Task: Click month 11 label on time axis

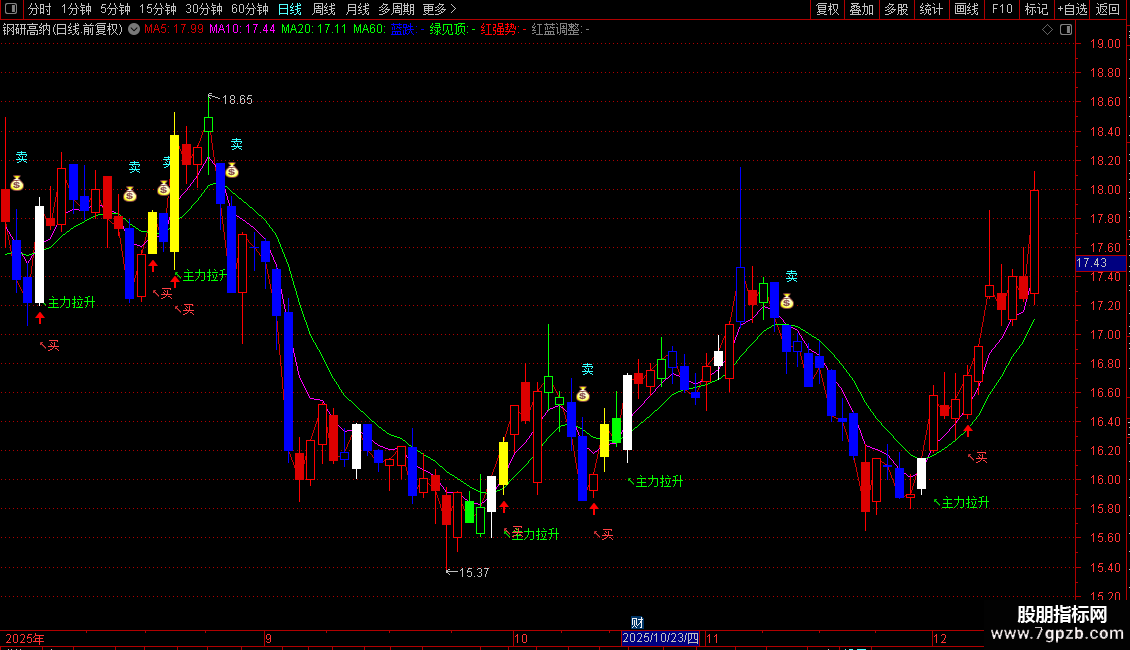Action: tap(712, 638)
